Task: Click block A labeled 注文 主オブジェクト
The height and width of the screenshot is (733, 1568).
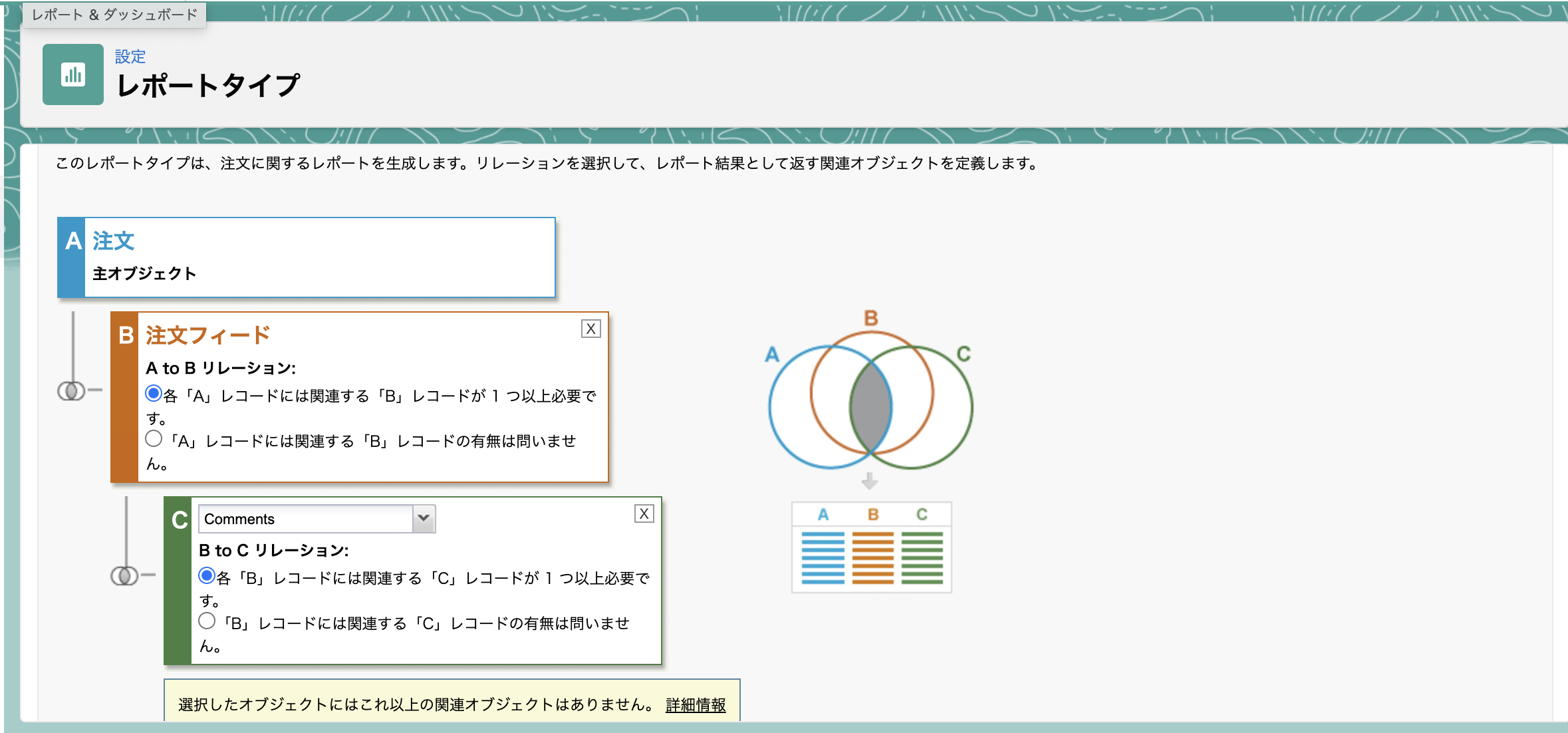Action: (x=306, y=256)
